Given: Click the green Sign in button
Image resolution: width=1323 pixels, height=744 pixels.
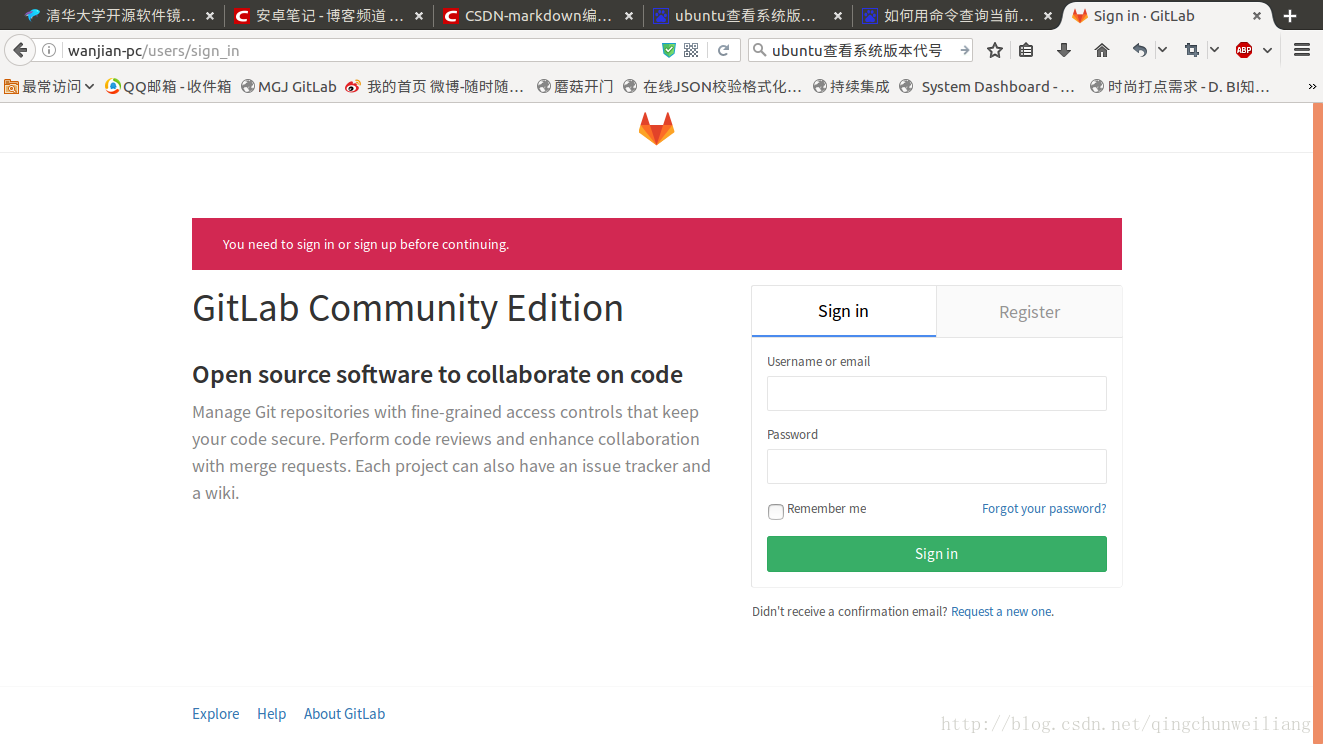Looking at the screenshot, I should [x=937, y=554].
